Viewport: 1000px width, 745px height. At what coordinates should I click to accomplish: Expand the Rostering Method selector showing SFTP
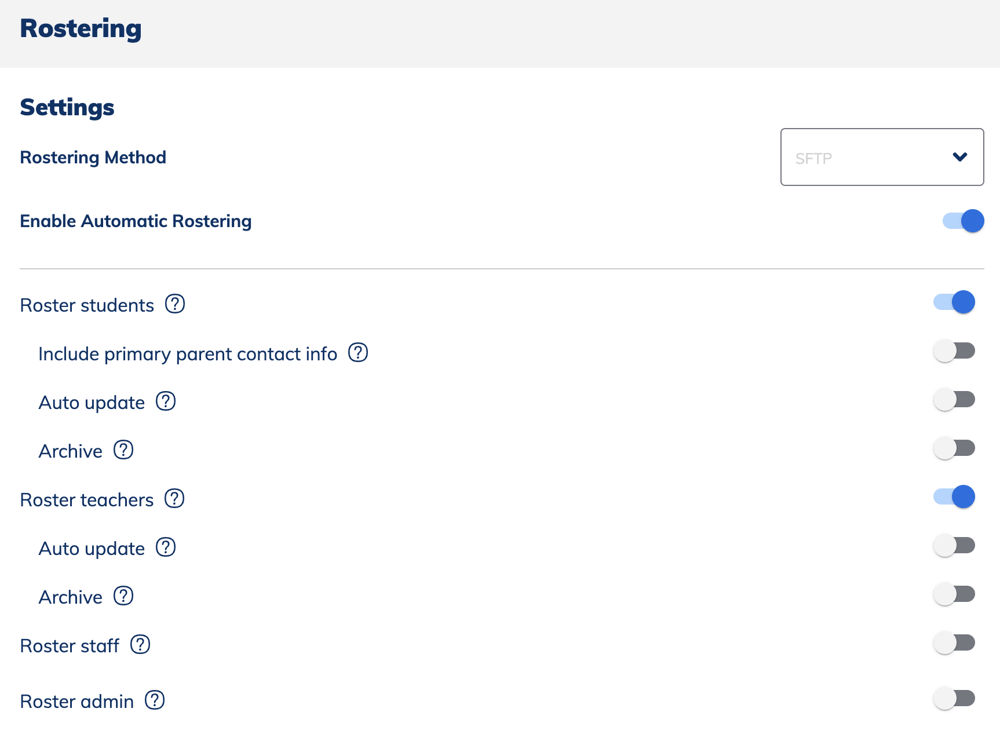[882, 157]
